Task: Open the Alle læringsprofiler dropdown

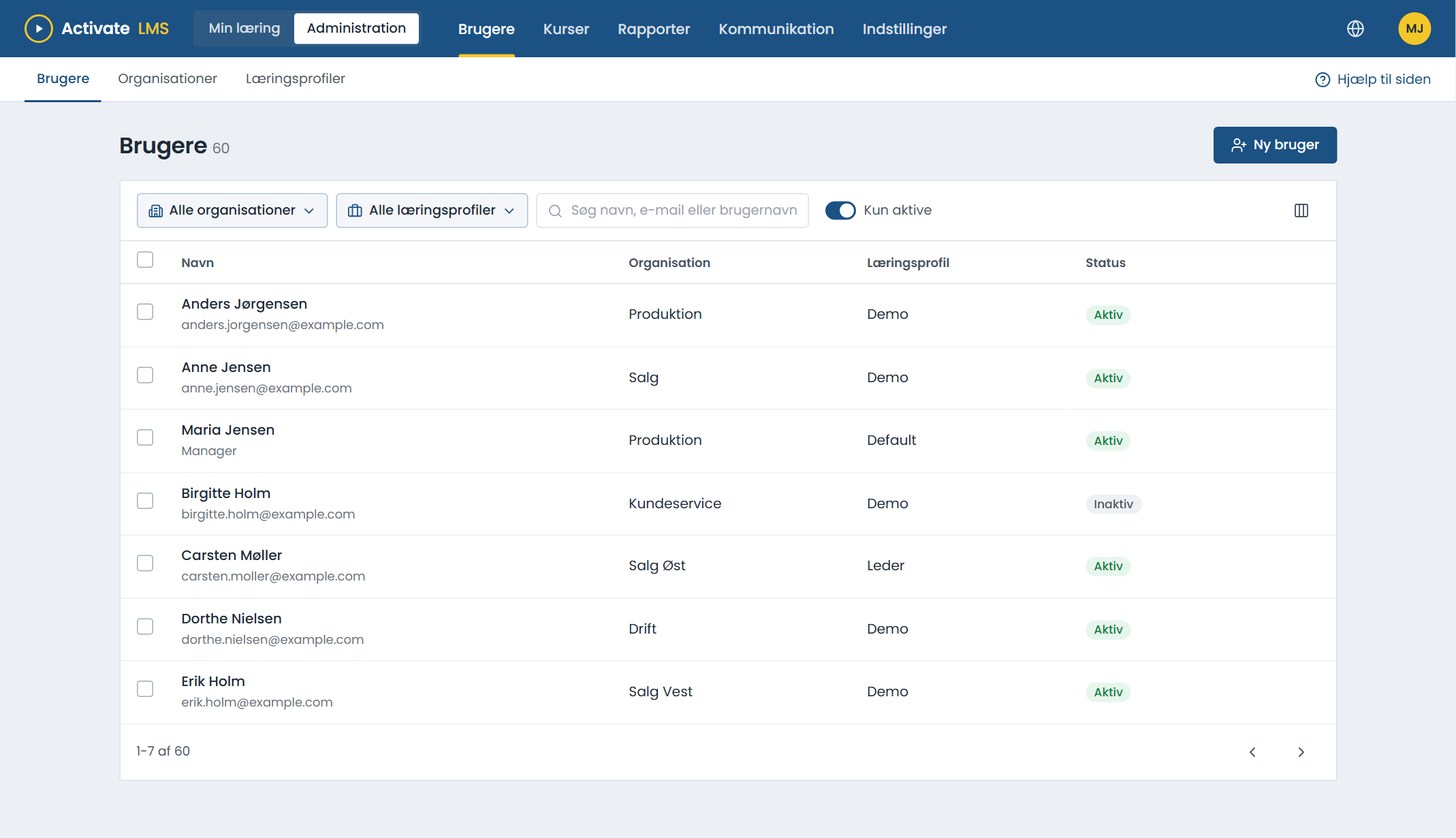Action: [432, 211]
